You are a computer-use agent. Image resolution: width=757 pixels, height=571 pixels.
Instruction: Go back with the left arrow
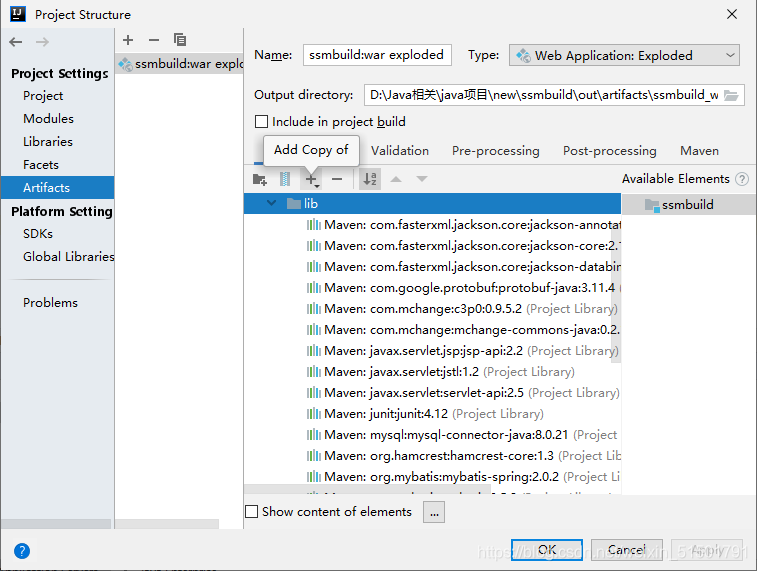[x=16, y=42]
